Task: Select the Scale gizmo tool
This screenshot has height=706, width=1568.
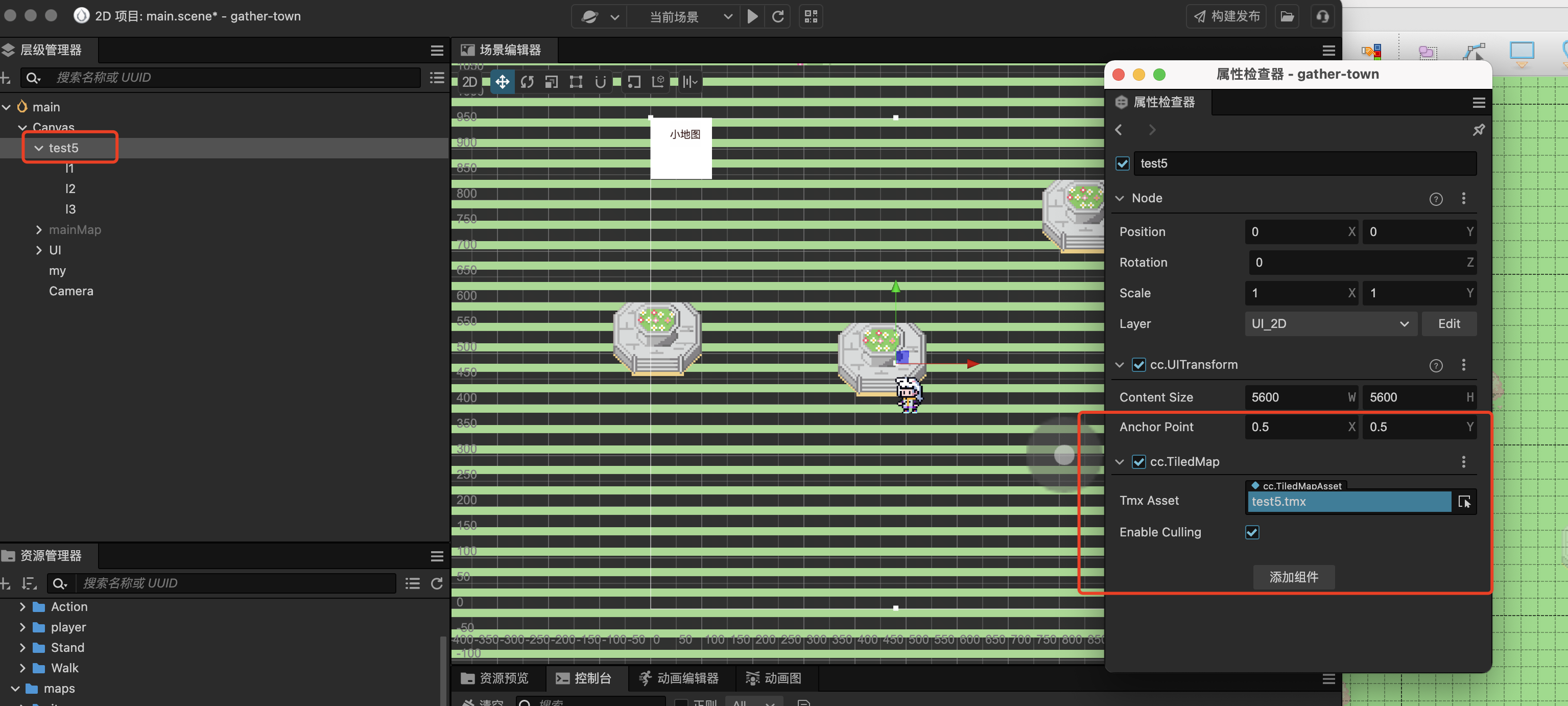Action: 552,82
